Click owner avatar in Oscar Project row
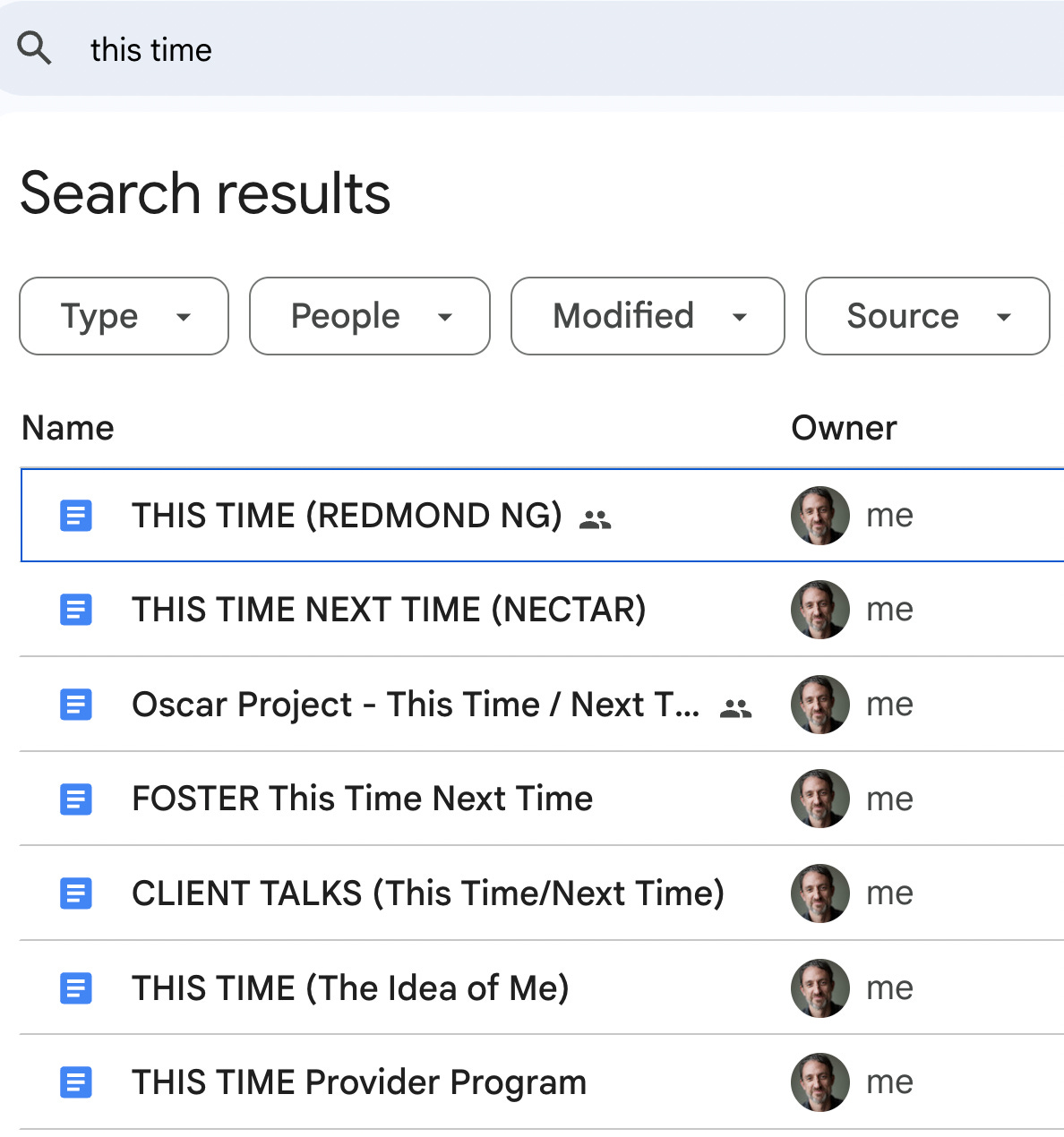The height and width of the screenshot is (1137, 1064). 819,705
